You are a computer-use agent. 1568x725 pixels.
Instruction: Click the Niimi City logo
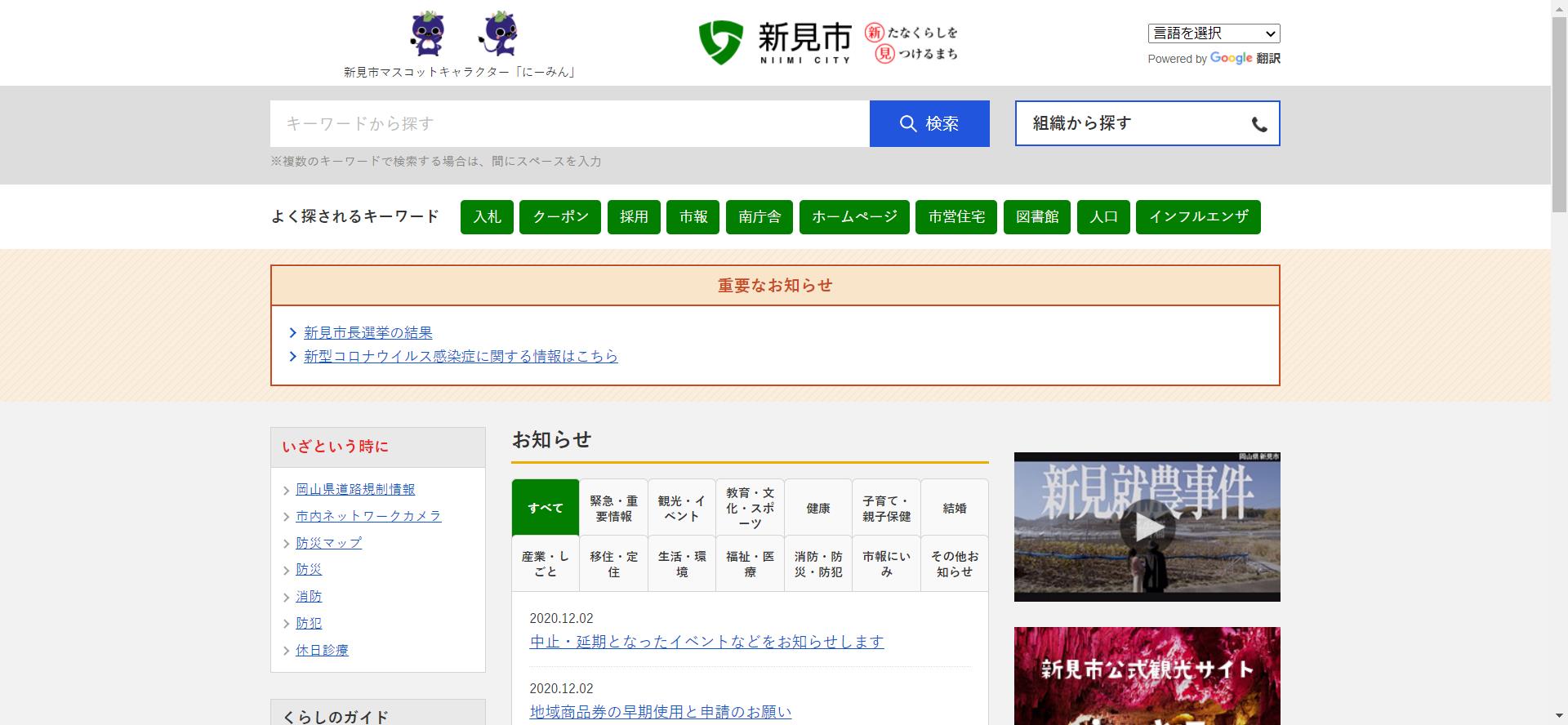pyautogui.click(x=774, y=42)
